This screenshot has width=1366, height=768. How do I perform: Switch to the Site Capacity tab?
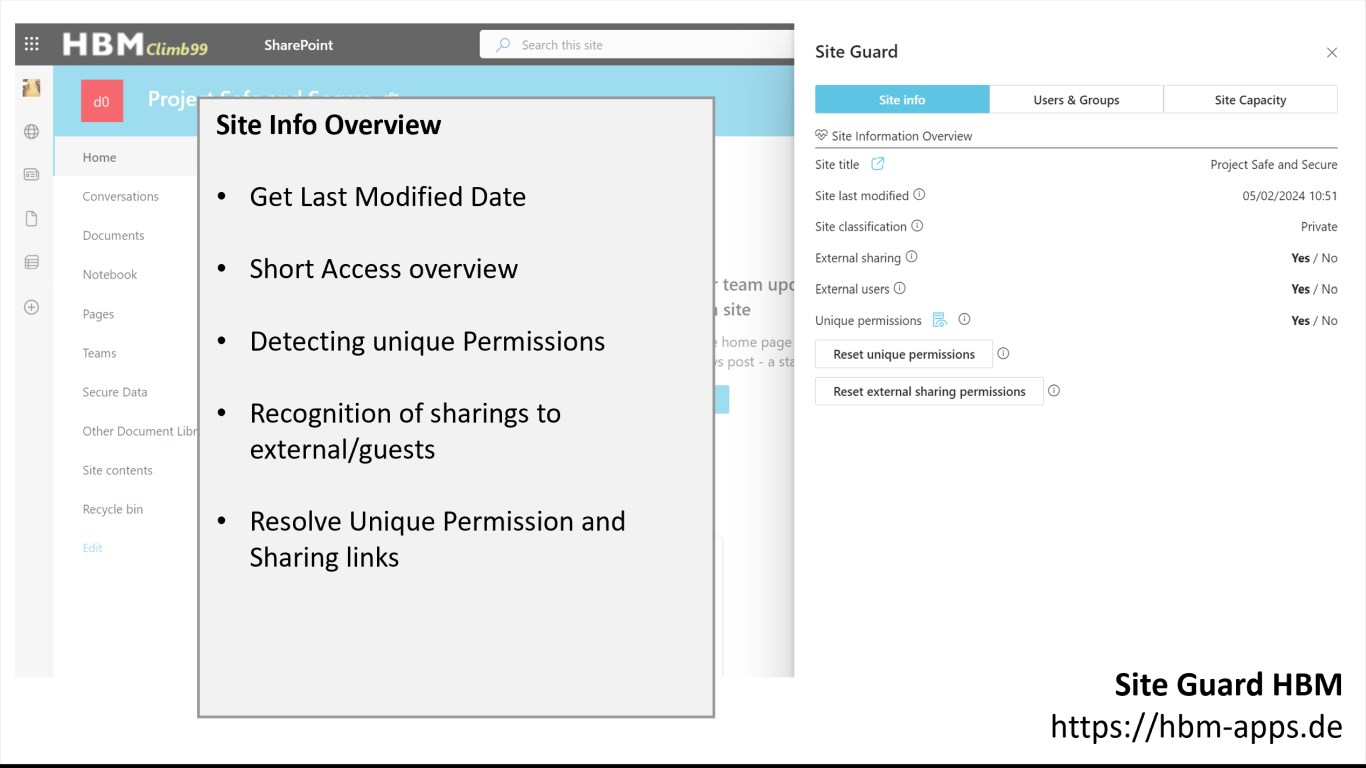tap(1250, 100)
